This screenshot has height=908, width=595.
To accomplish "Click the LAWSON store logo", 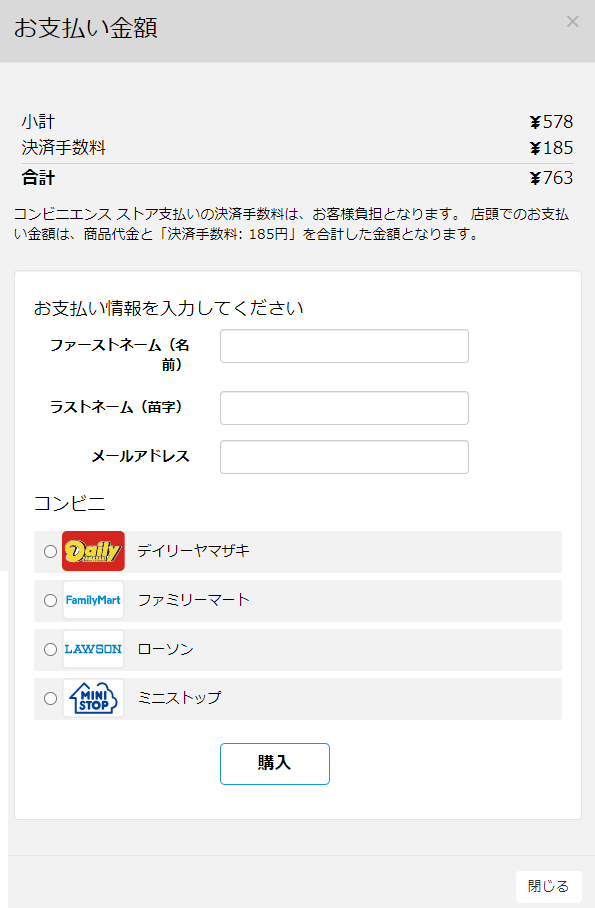I will click(93, 649).
